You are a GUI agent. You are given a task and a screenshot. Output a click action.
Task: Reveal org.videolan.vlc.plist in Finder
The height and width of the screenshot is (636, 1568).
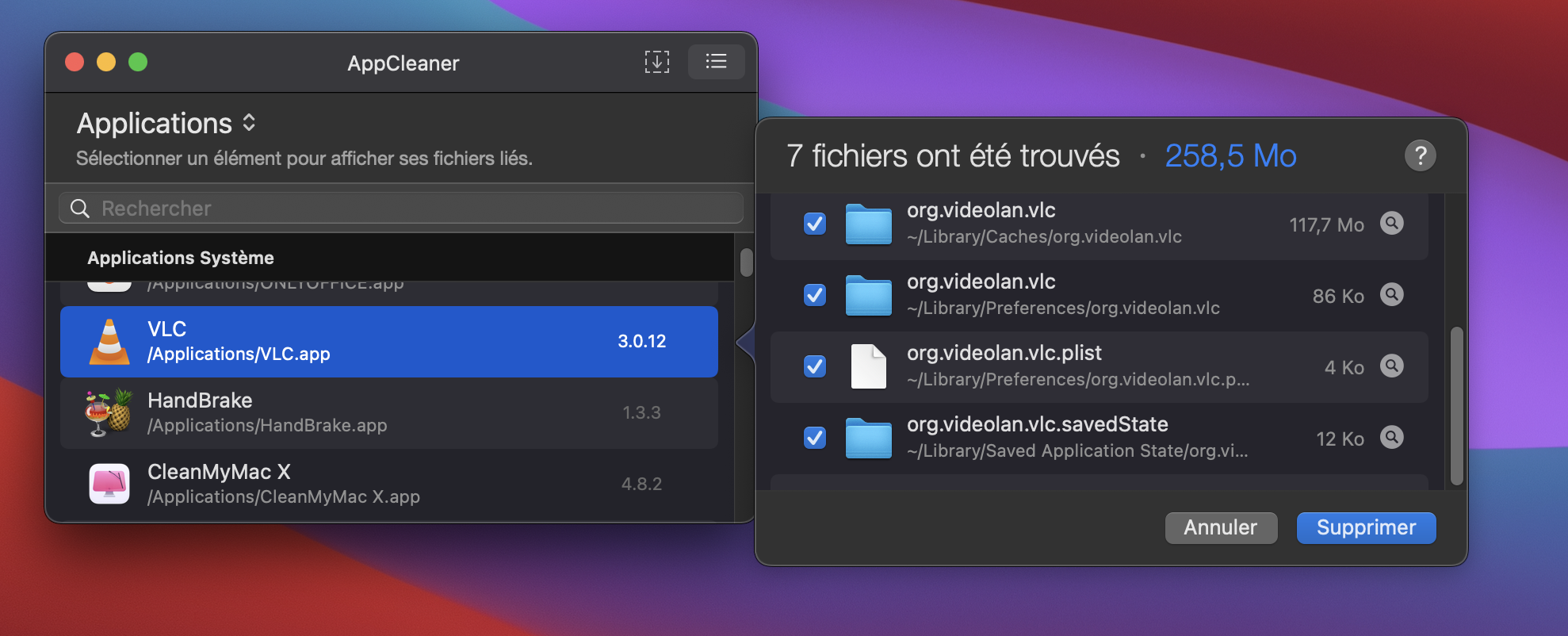pyautogui.click(x=1391, y=366)
